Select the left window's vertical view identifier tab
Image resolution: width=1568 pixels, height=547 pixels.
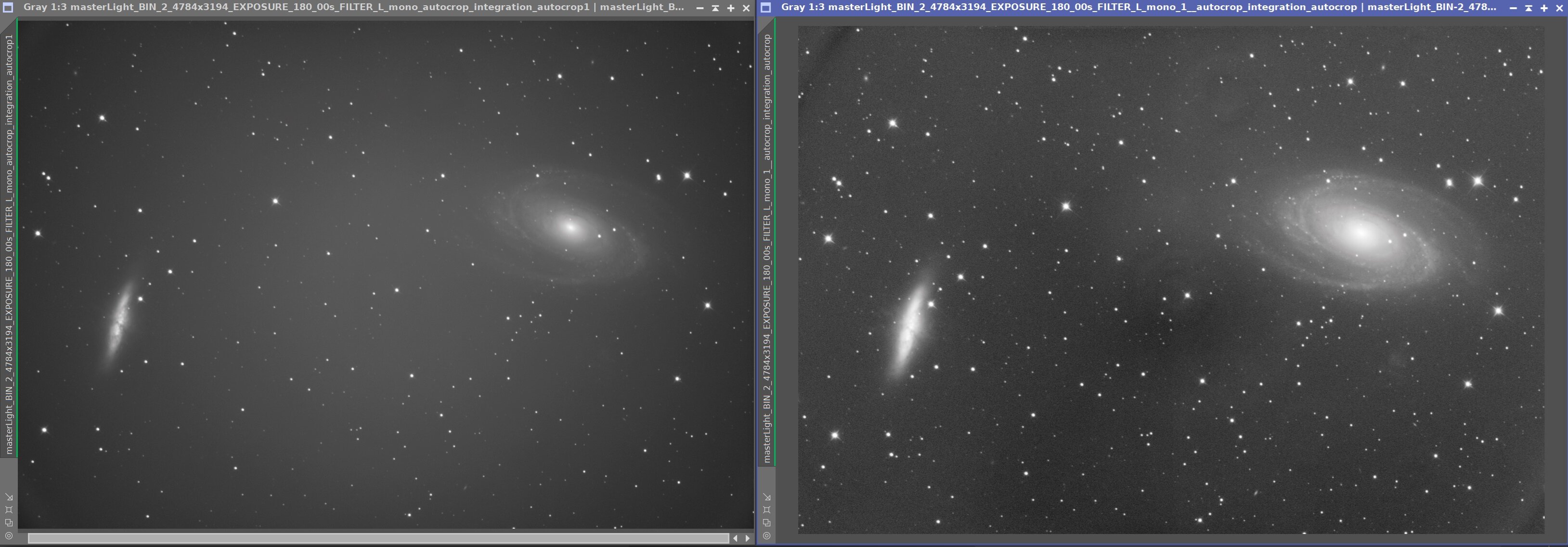[x=9, y=244]
